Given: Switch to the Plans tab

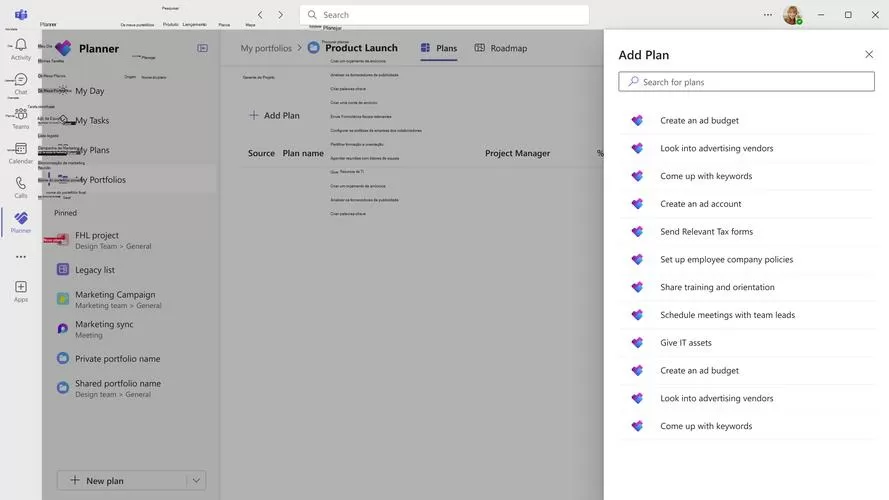Looking at the screenshot, I should coord(439,48).
